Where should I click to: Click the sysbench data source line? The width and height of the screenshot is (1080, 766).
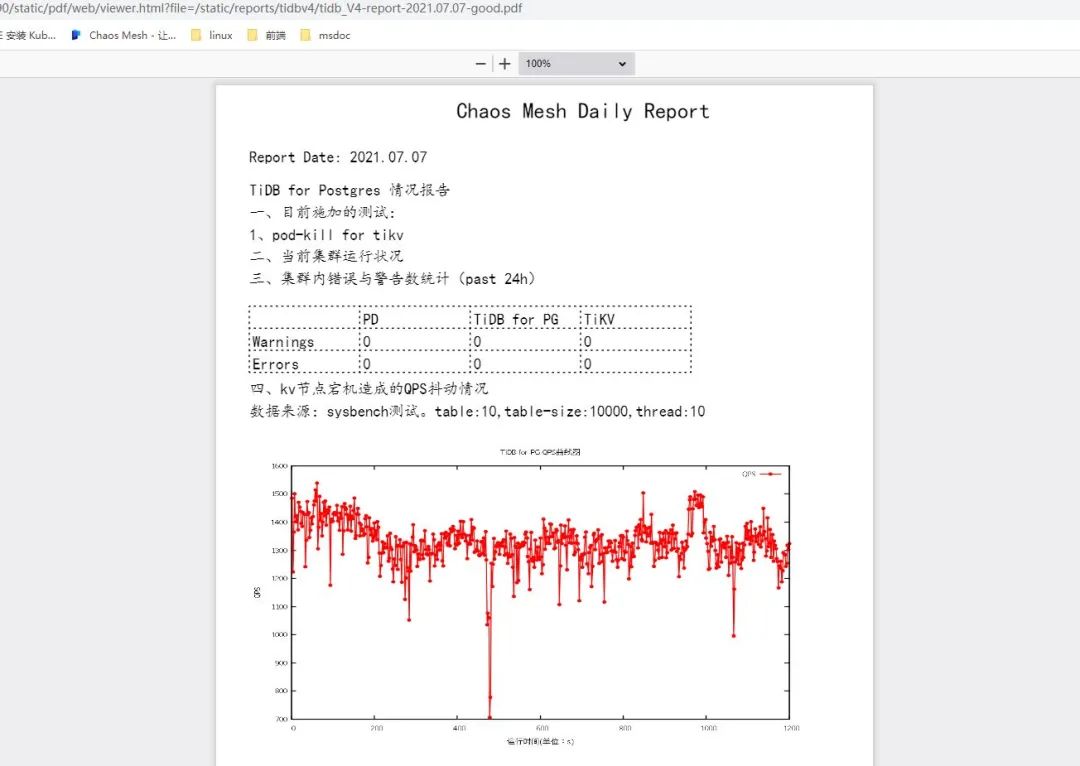coord(477,411)
